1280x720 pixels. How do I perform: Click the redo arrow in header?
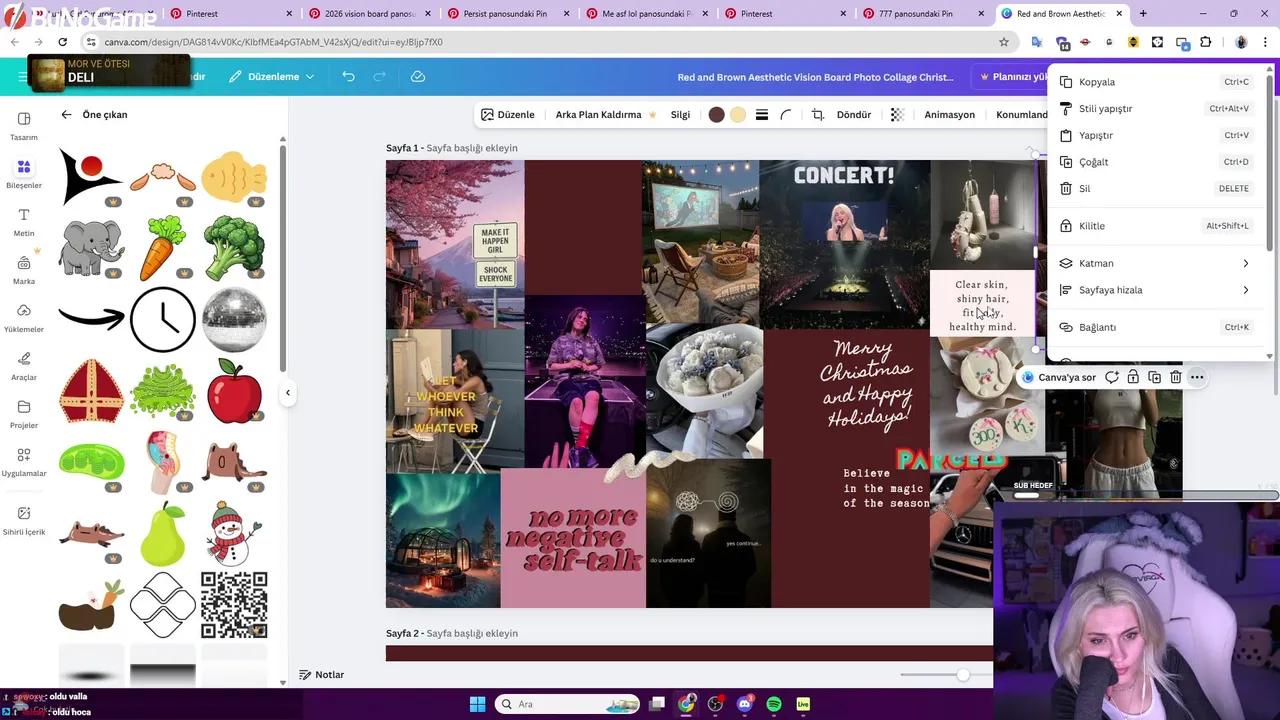pyautogui.click(x=380, y=76)
